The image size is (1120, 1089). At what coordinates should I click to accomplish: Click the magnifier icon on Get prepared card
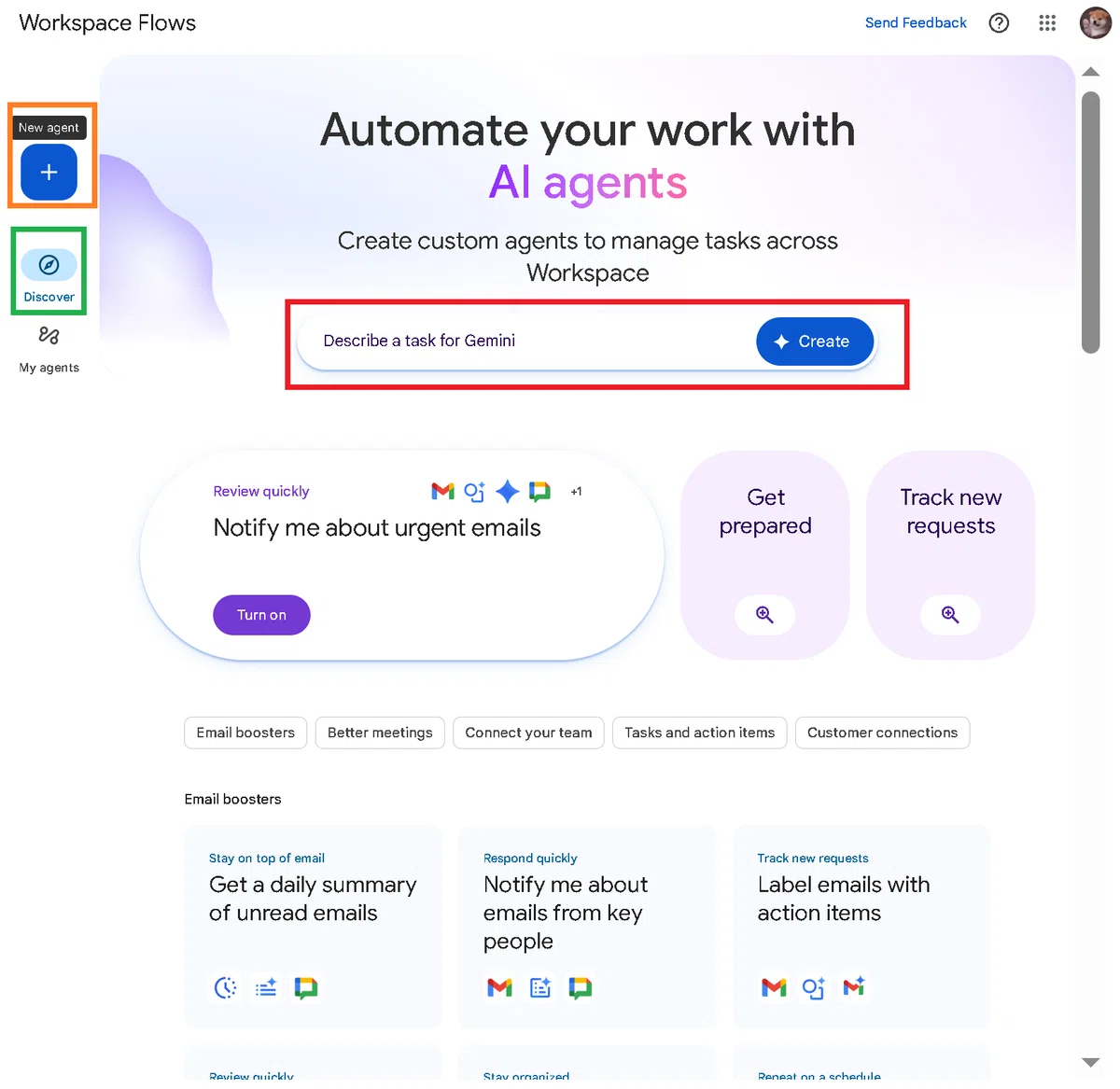pyautogui.click(x=764, y=615)
